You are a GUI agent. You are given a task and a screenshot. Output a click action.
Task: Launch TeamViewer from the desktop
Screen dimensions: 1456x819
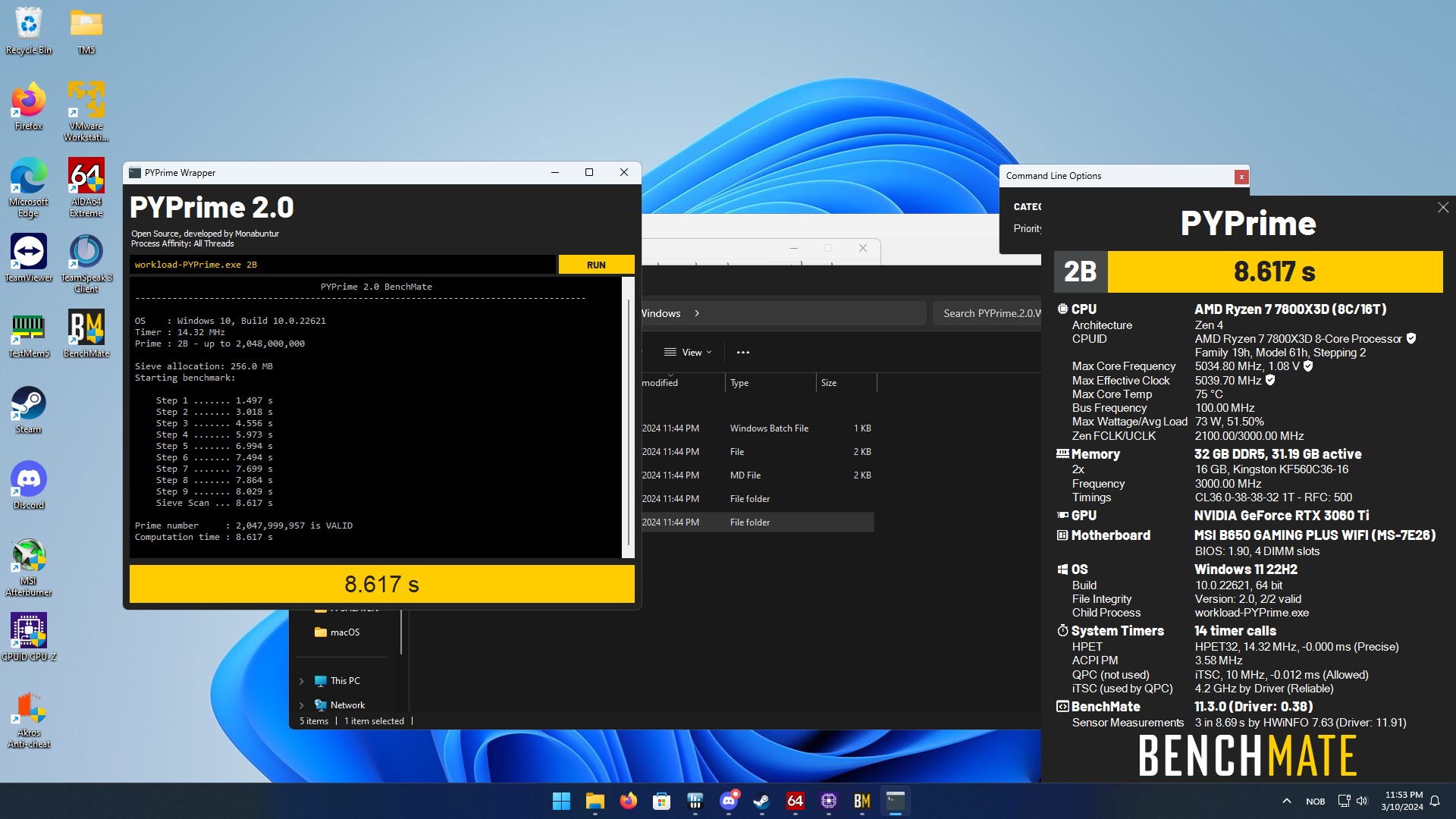29,258
